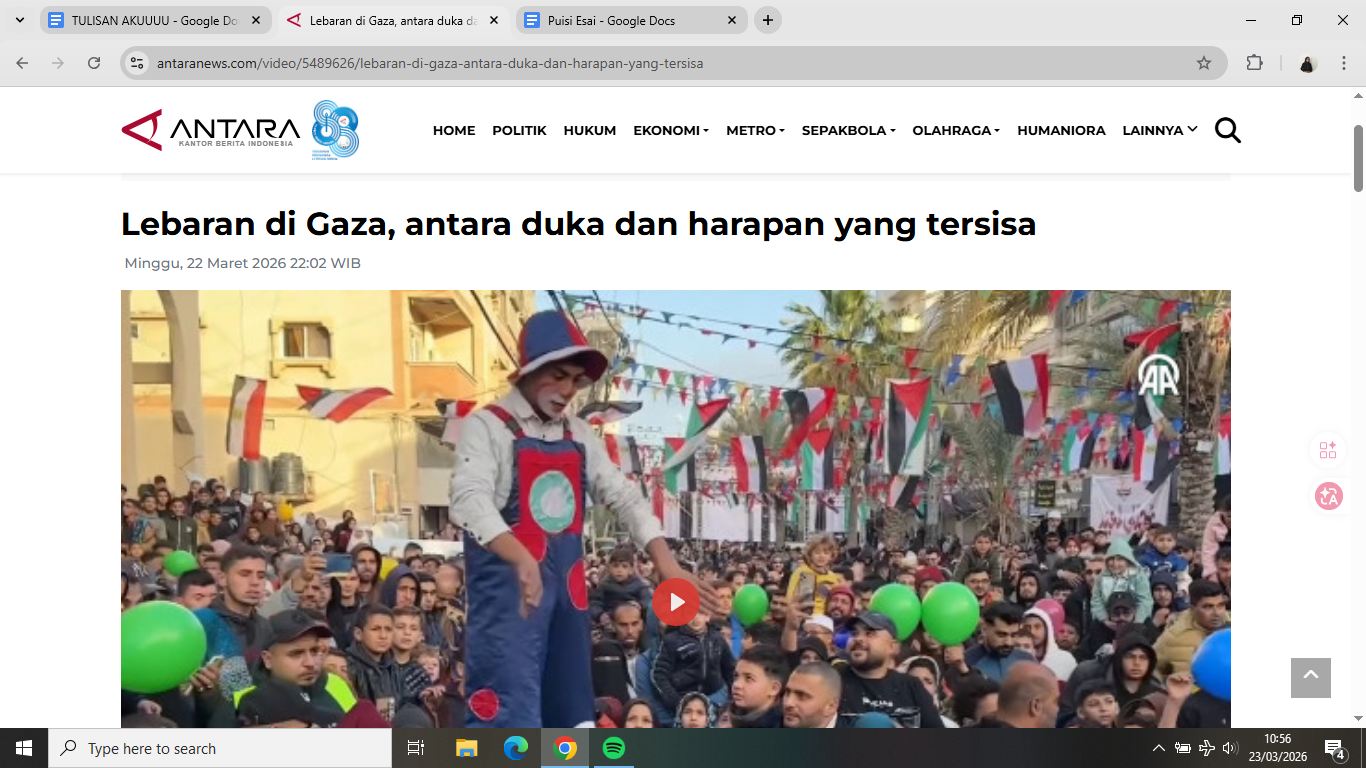Expand the SEPAKBOLA dropdown menu
Viewport: 1366px width, 768px height.
849,130
